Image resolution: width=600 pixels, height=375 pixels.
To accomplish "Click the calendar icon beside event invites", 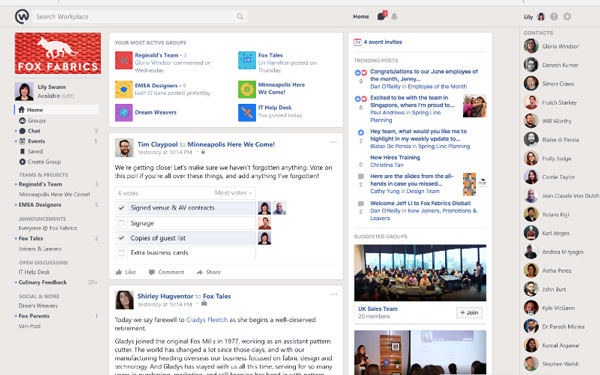I will tap(357, 42).
